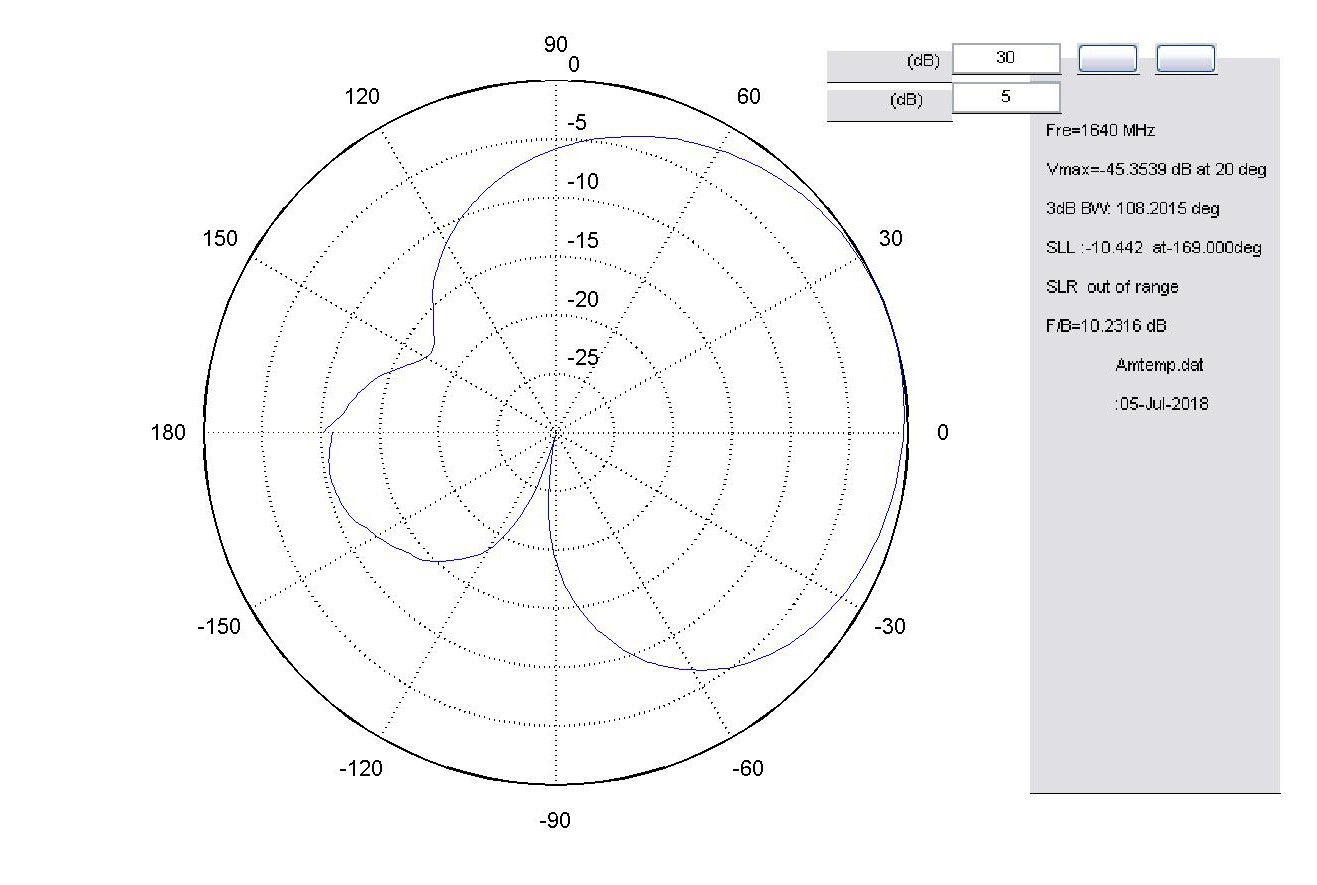This screenshot has height=885, width=1317.
Task: Click the 180 degree label left of the plot
Action: coord(168,433)
